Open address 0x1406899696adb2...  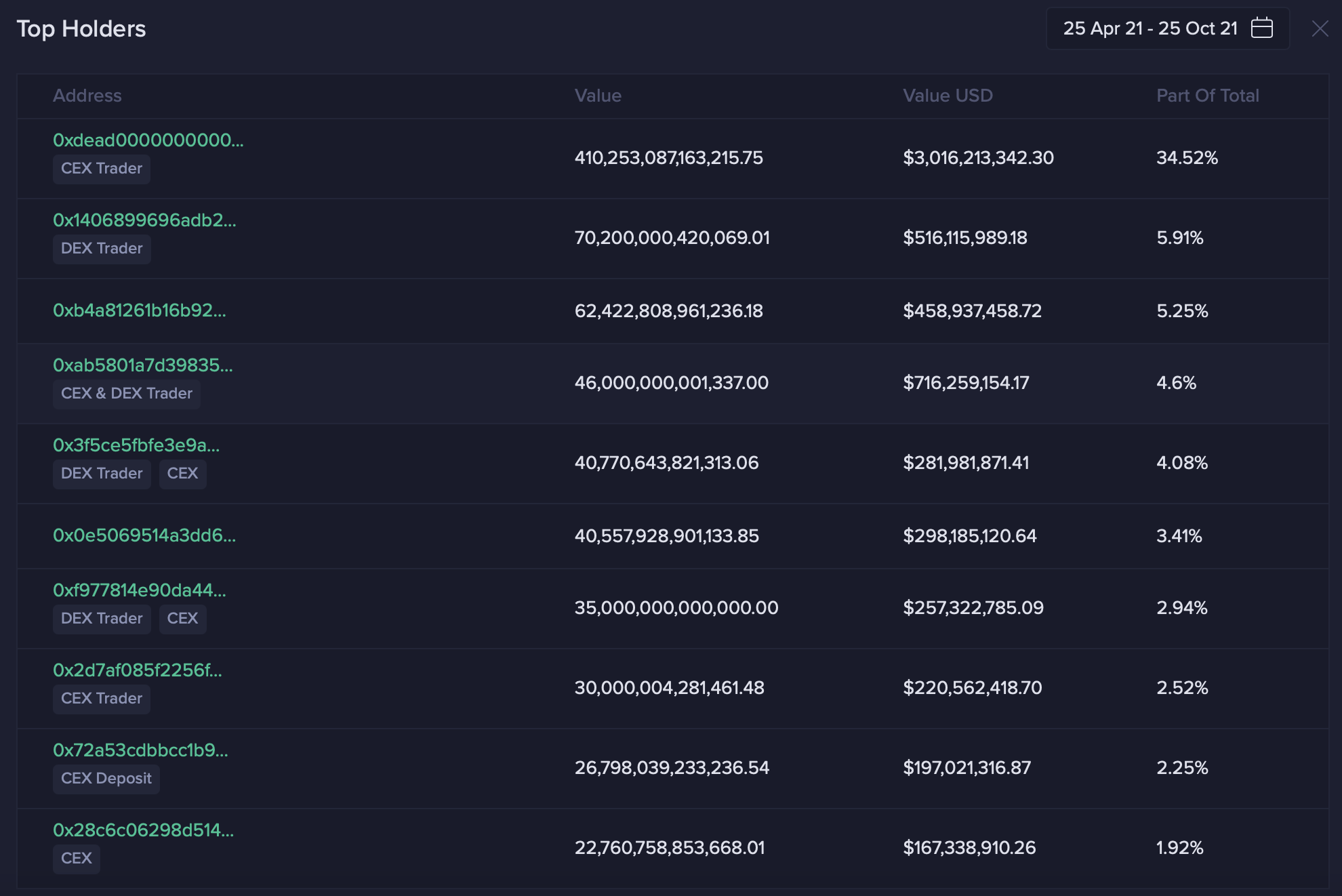(144, 220)
